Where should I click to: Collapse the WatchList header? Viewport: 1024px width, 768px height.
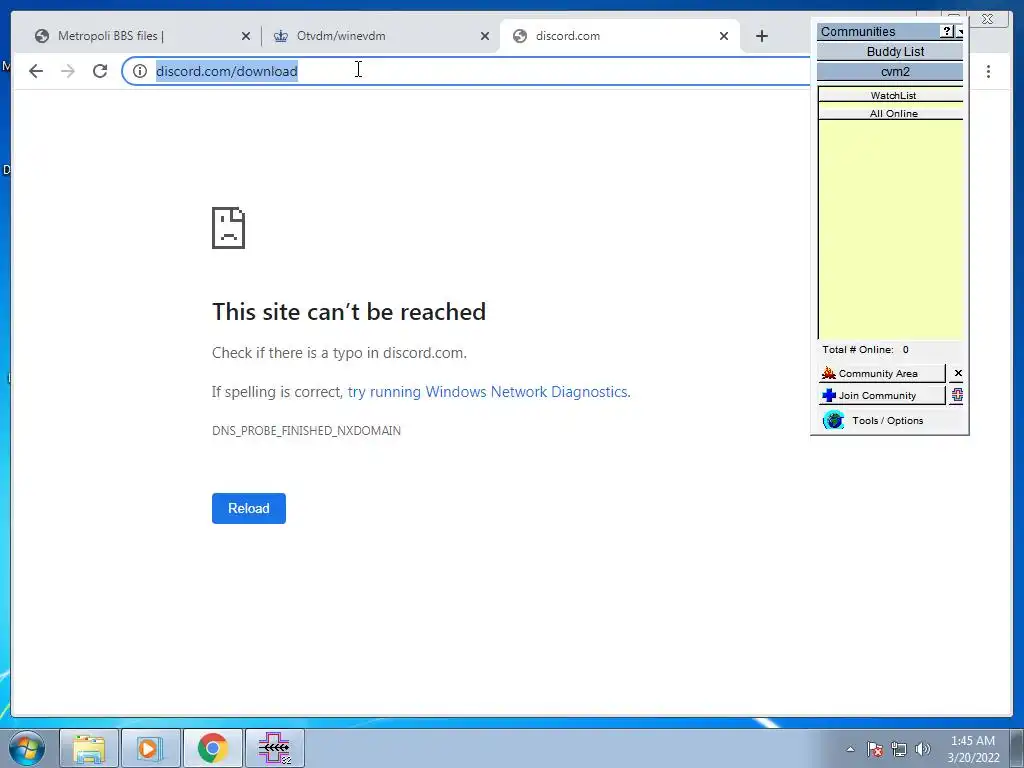click(891, 95)
